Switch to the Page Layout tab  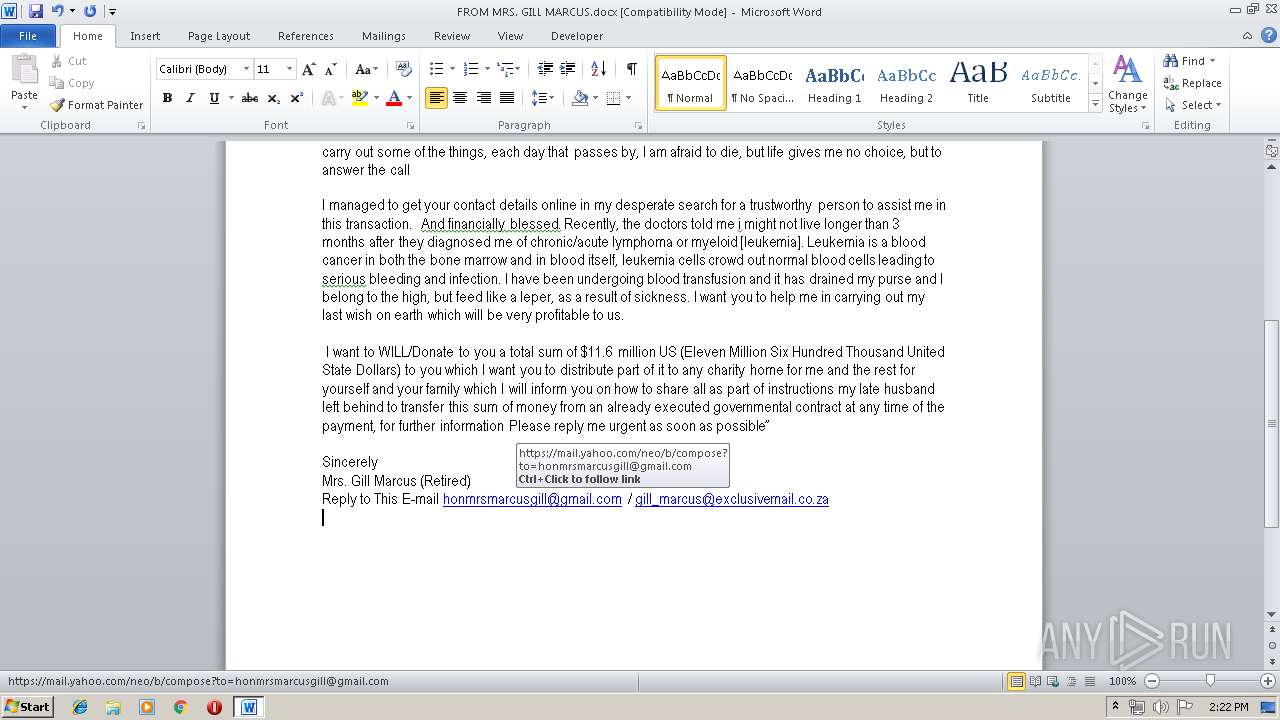[x=219, y=36]
